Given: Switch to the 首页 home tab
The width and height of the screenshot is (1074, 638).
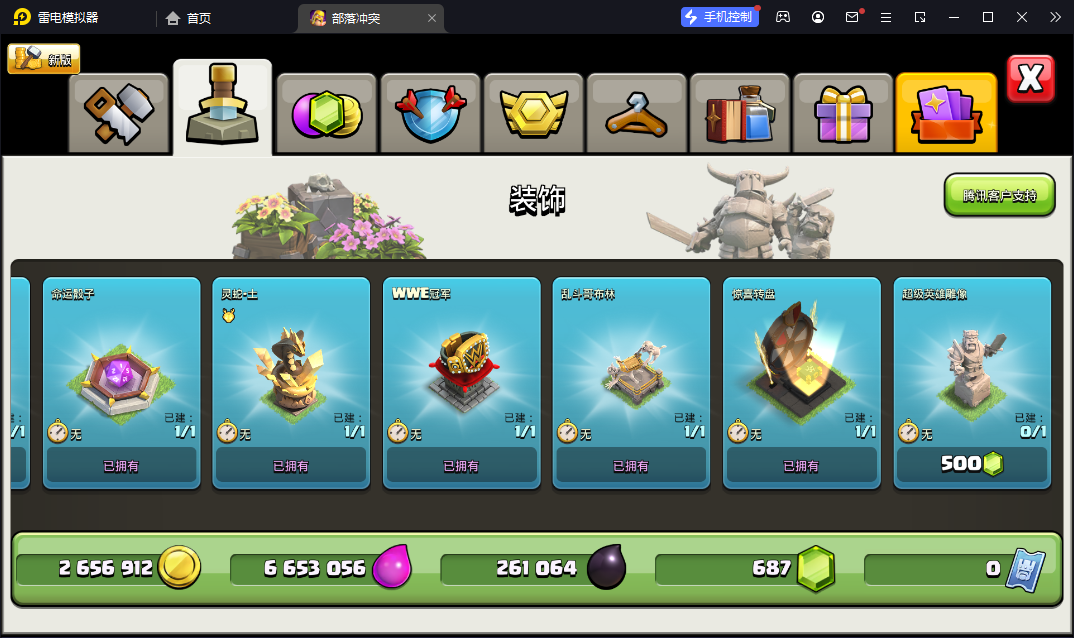Looking at the screenshot, I should pos(188,18).
